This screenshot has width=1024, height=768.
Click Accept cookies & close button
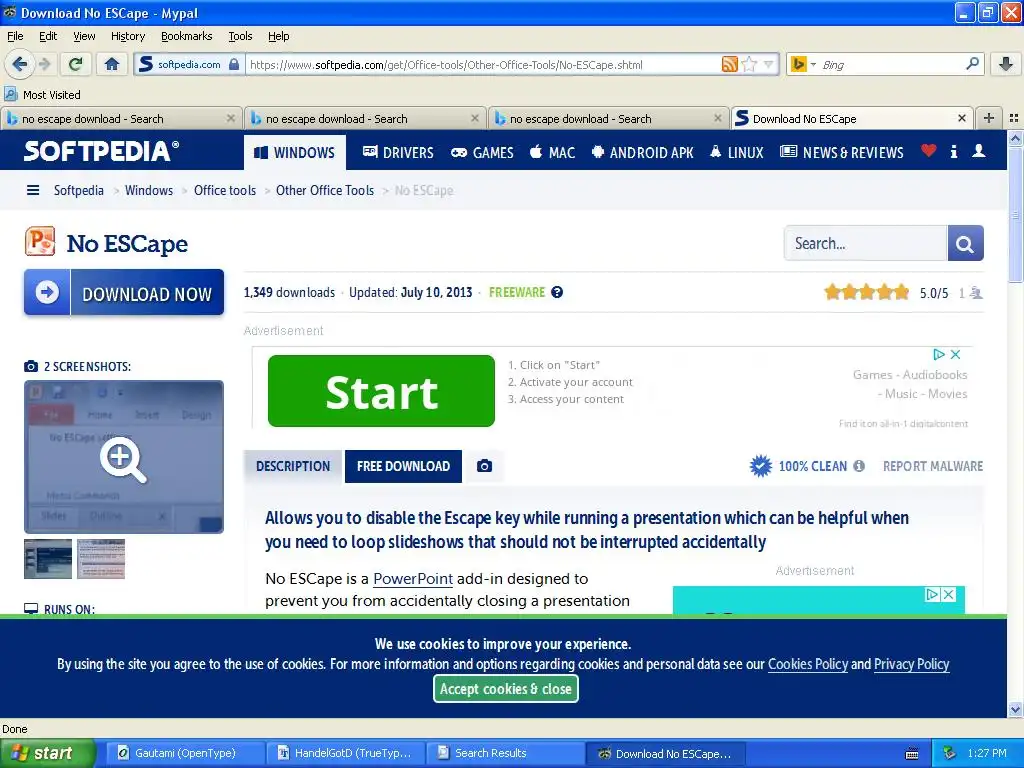(505, 689)
